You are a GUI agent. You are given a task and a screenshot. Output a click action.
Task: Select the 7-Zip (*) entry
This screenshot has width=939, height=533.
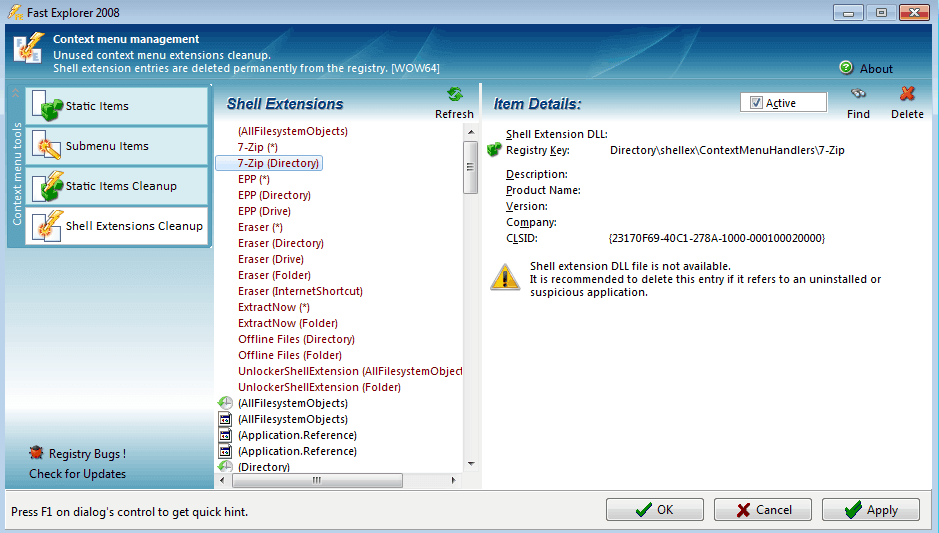pyautogui.click(x=258, y=147)
